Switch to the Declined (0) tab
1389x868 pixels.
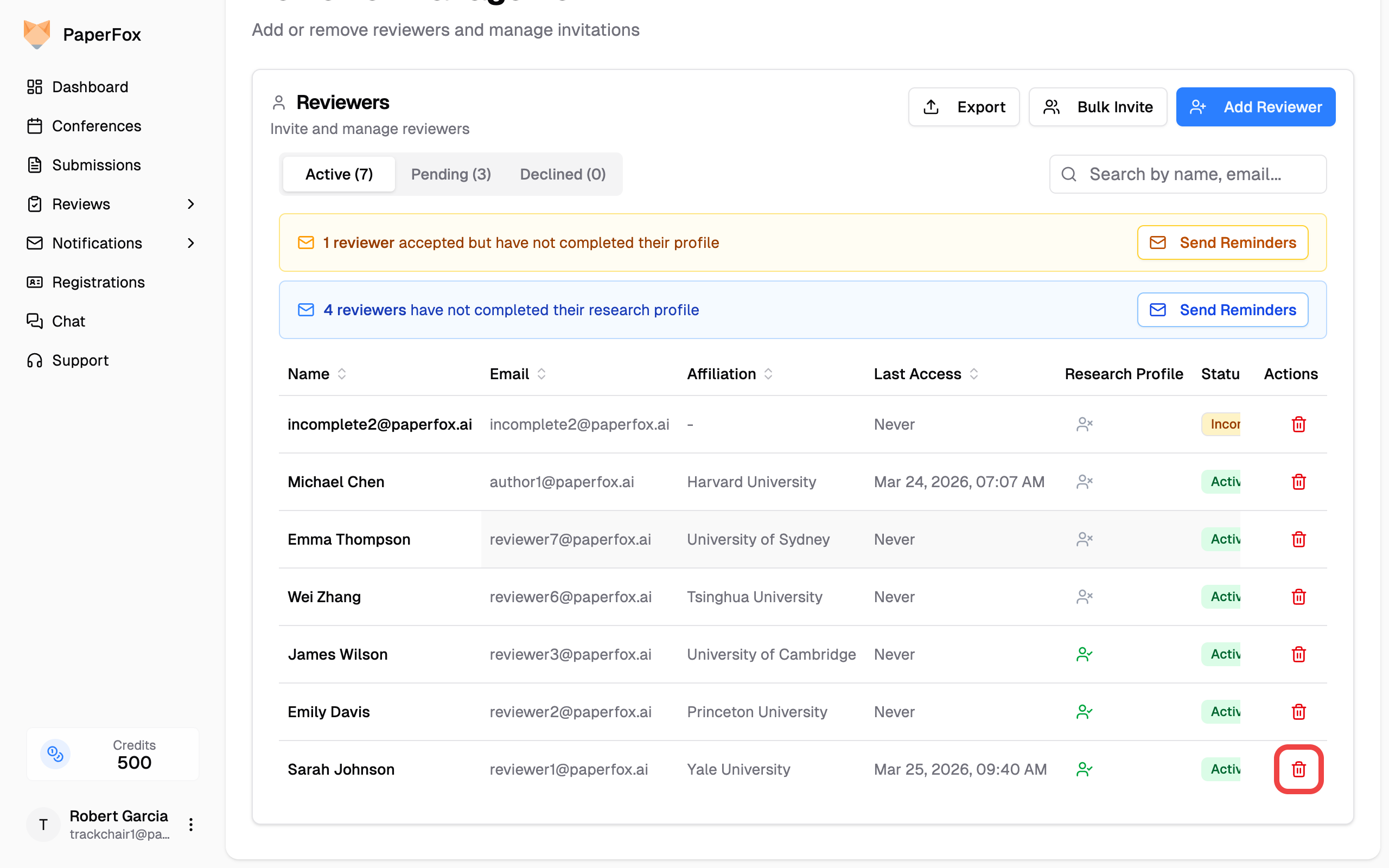click(x=563, y=175)
